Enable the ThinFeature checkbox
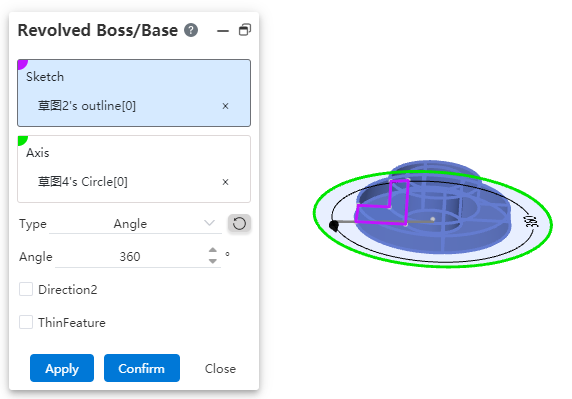This screenshot has width=572, height=399. point(26,322)
